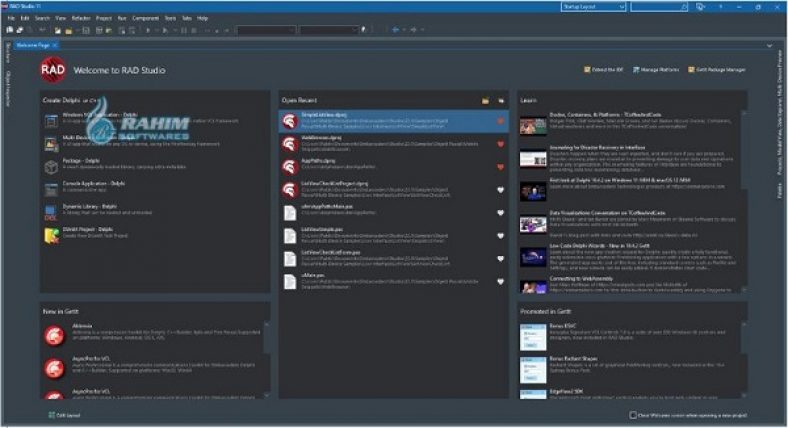
Task: Open the Startup Layout dropdown
Action: point(593,7)
